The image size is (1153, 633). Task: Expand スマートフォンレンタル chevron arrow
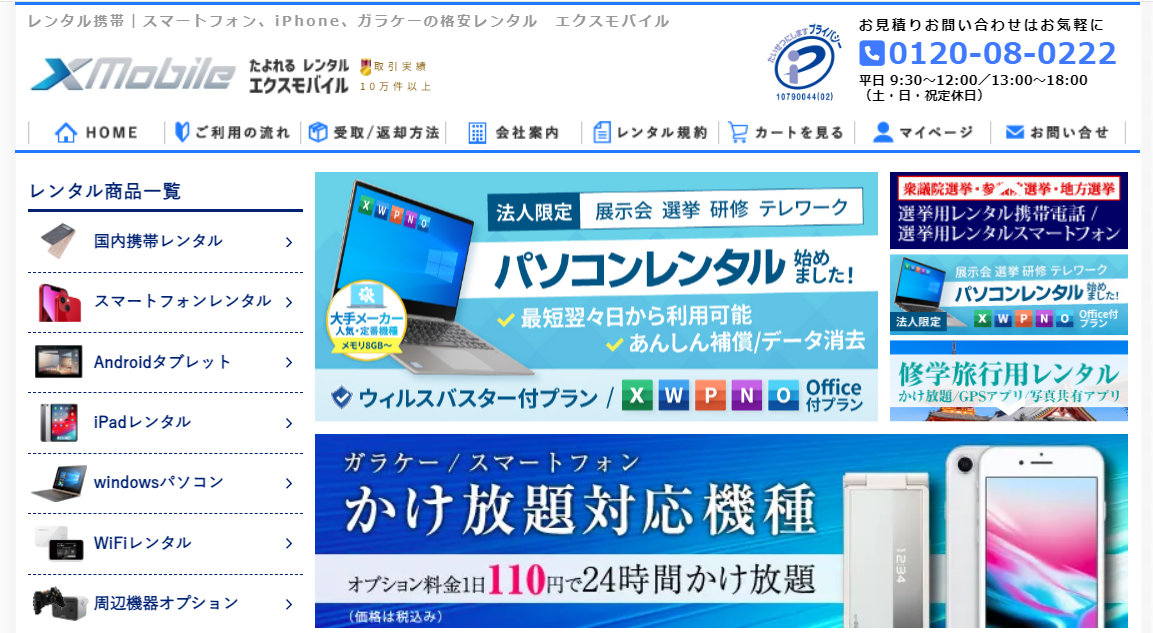(289, 302)
